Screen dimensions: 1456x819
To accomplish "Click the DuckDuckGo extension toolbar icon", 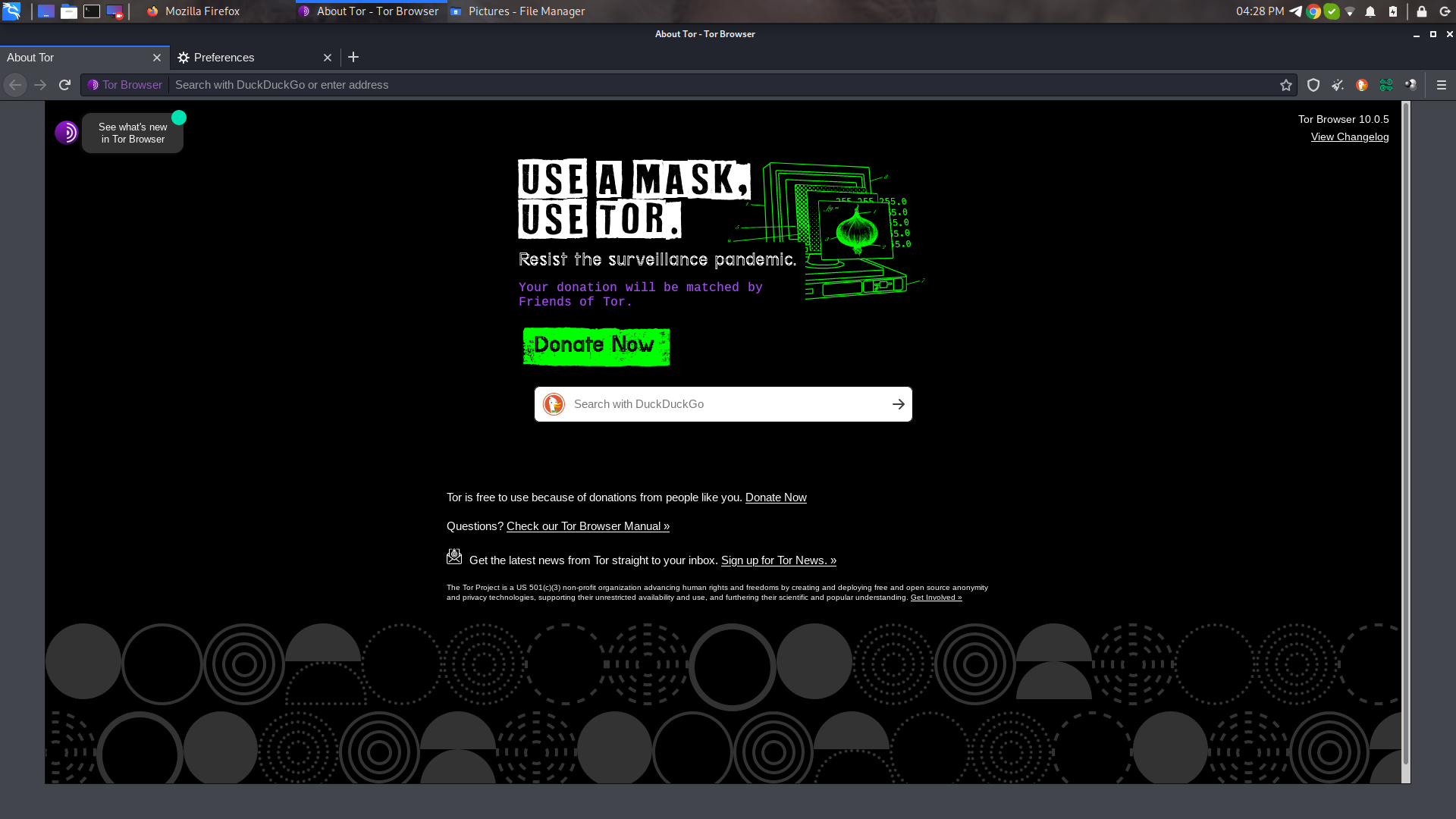I will [x=1362, y=85].
